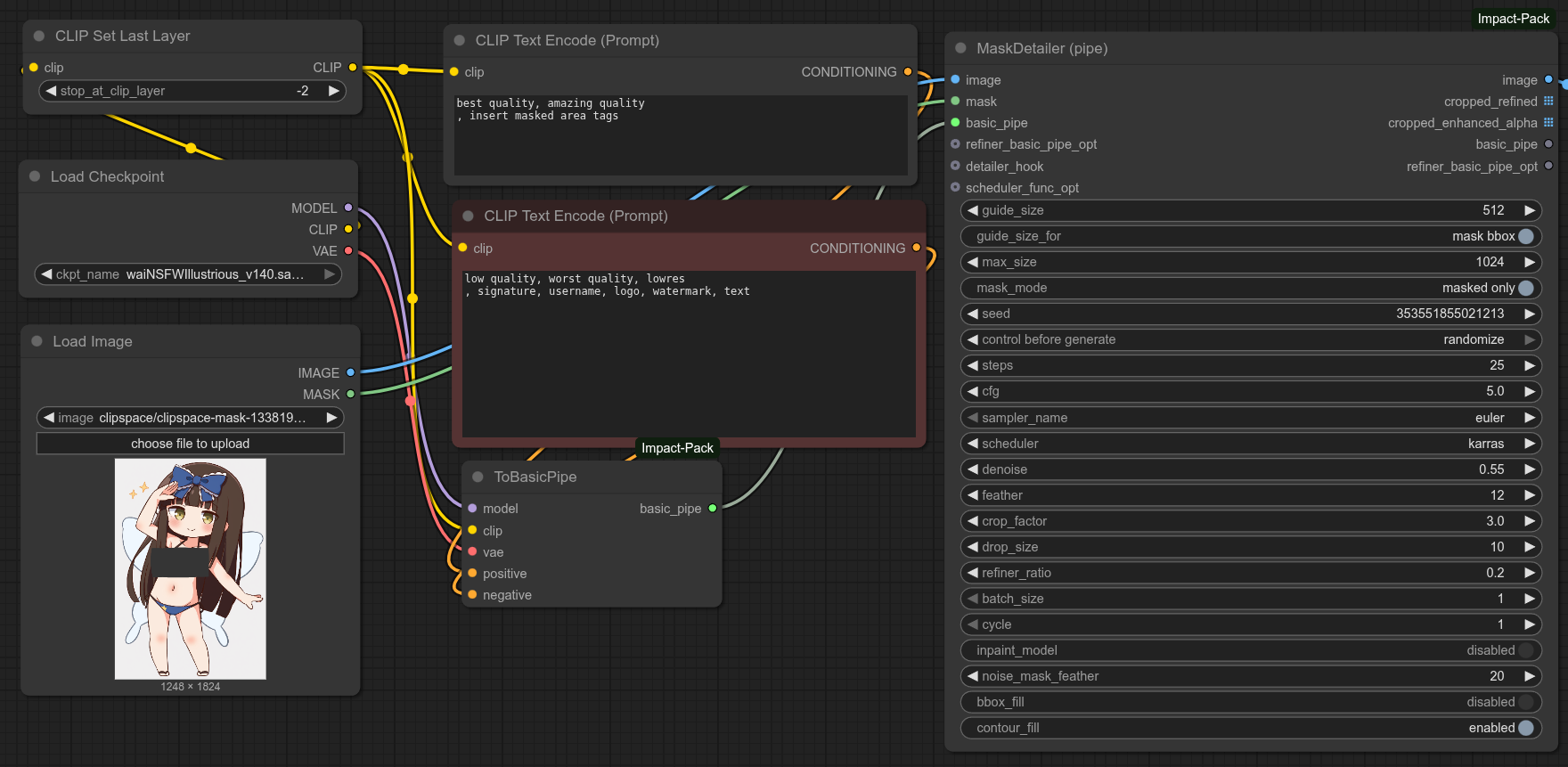Click the ToBasicPipe node collapse dot

pyautogui.click(x=478, y=477)
